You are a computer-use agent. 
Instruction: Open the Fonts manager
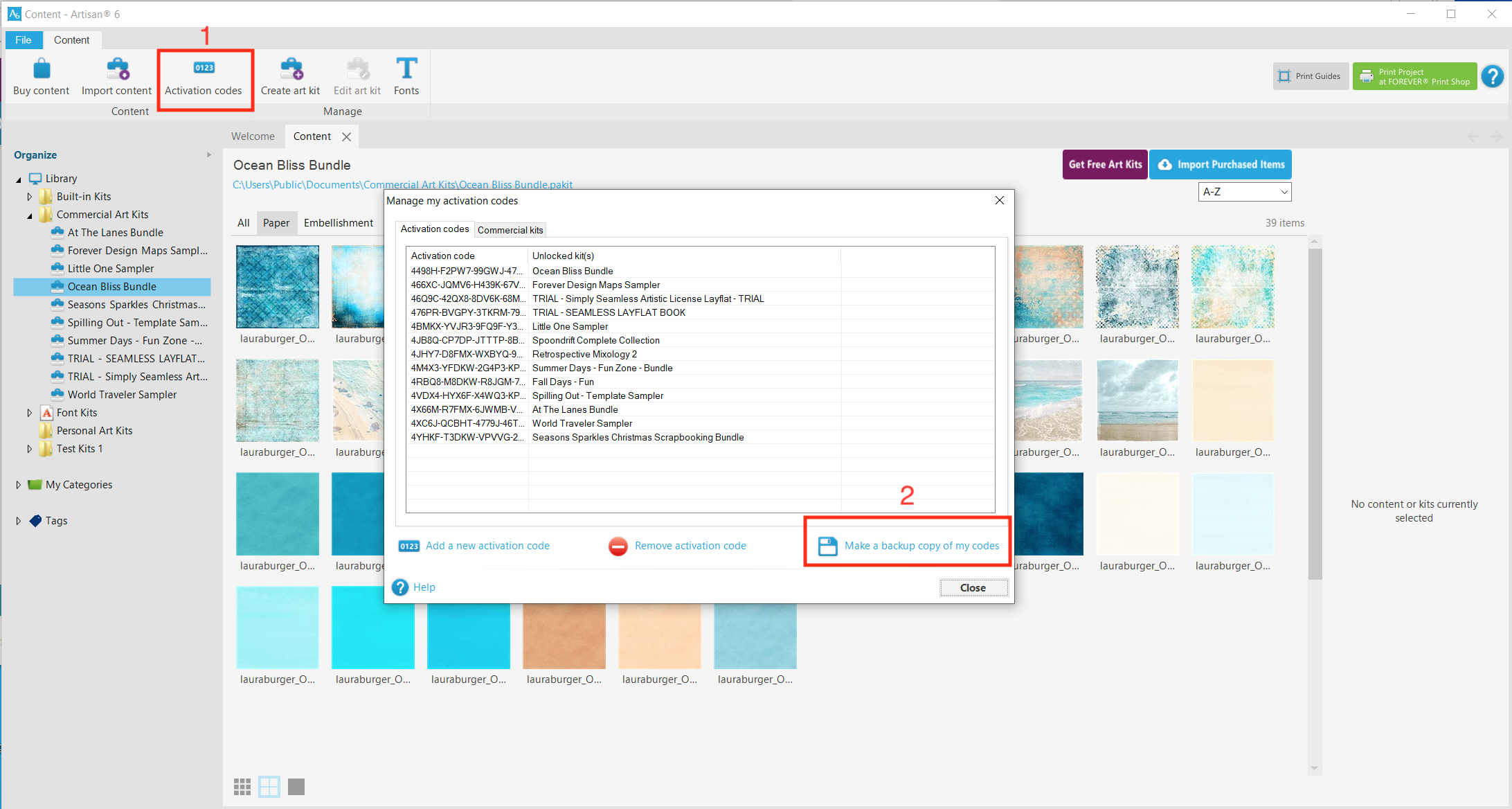coord(406,78)
